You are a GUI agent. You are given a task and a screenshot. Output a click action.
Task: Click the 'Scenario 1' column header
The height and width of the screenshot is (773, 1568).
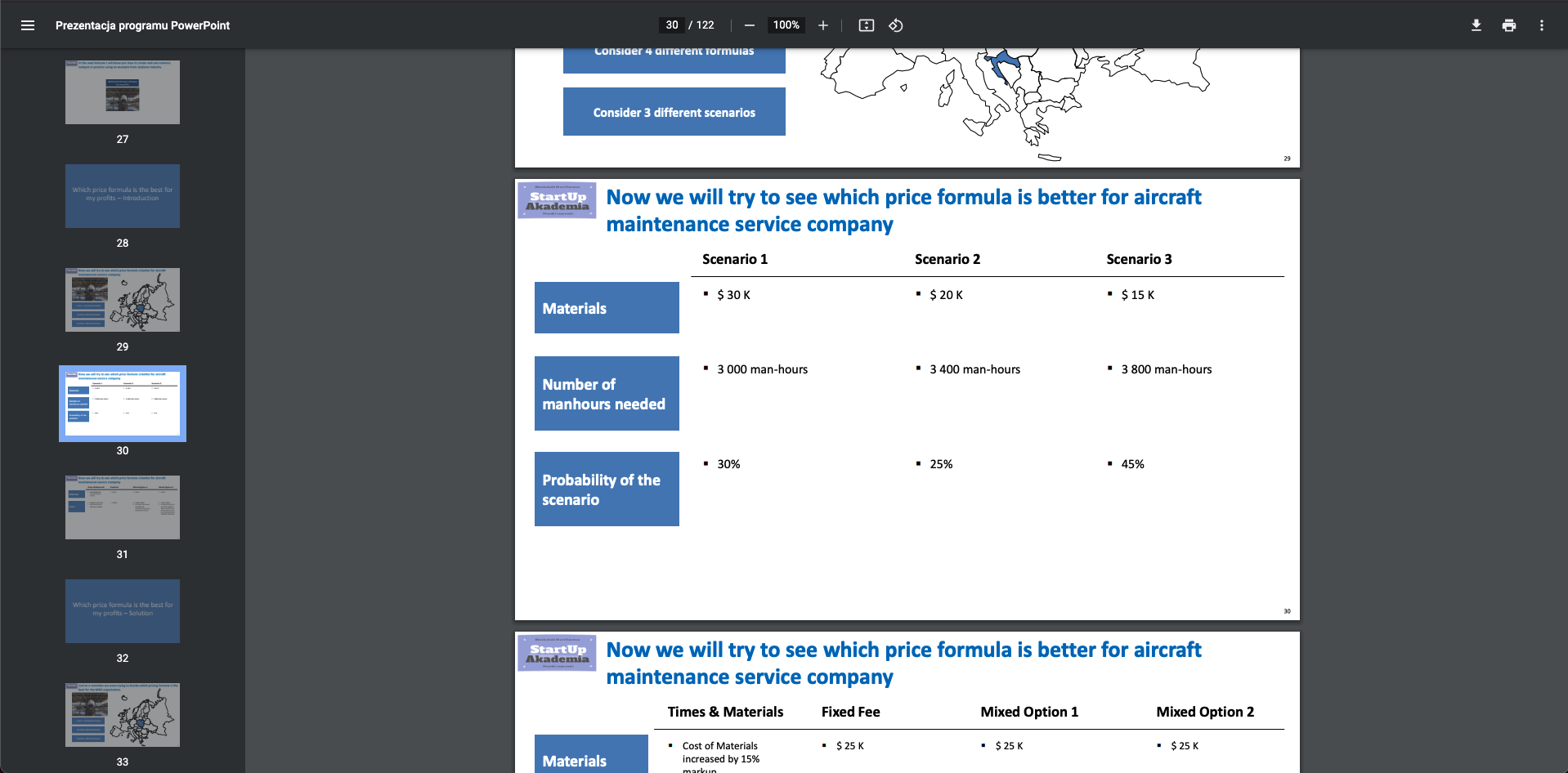pyautogui.click(x=735, y=259)
